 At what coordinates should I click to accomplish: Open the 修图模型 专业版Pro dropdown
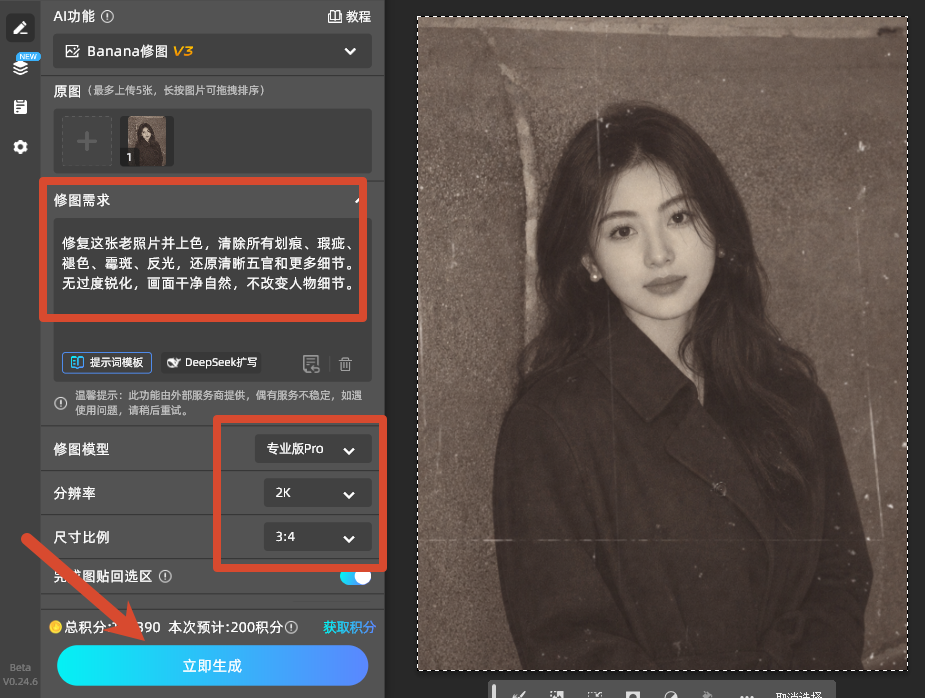313,449
